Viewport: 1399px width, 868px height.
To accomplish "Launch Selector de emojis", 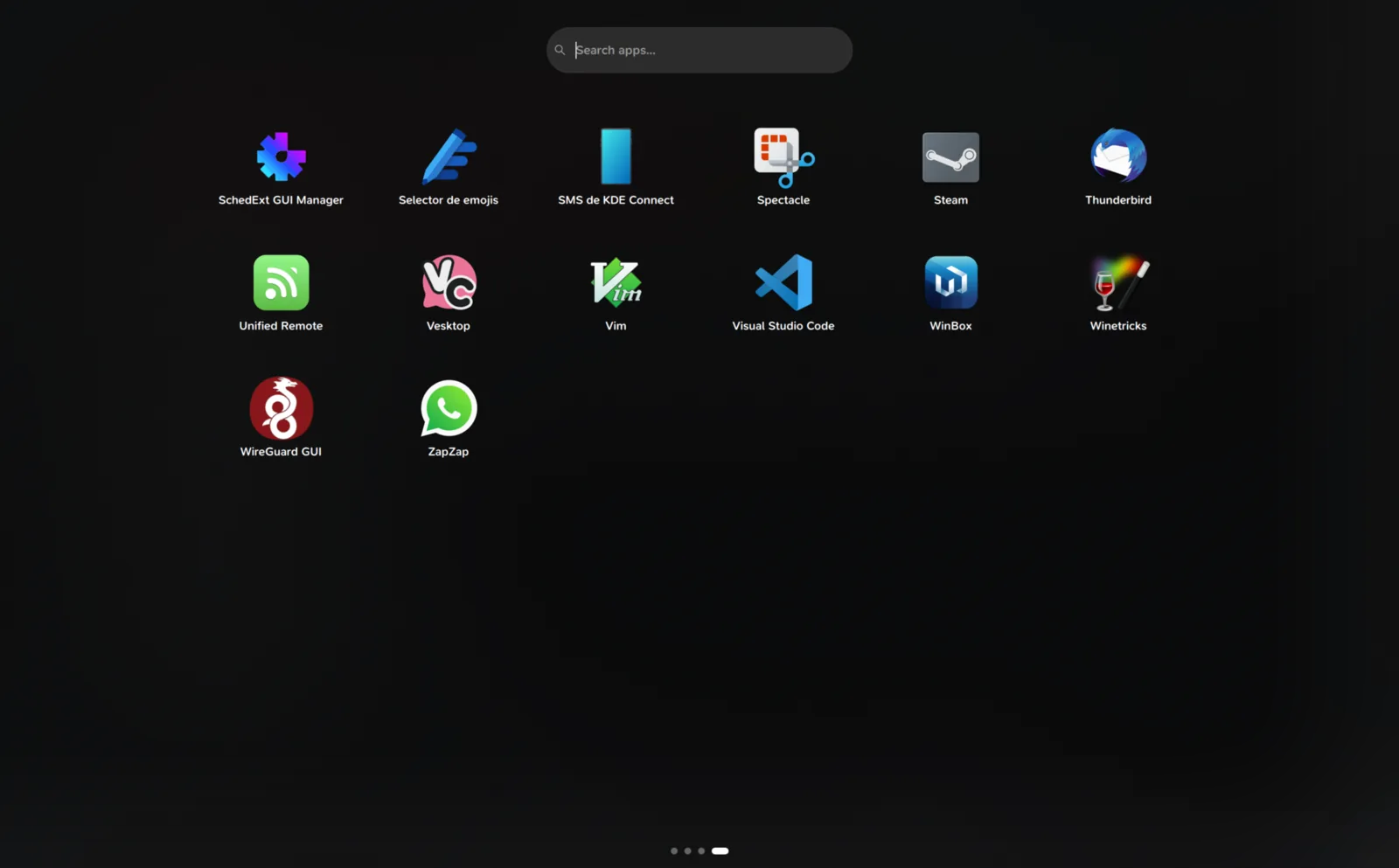I will [449, 157].
